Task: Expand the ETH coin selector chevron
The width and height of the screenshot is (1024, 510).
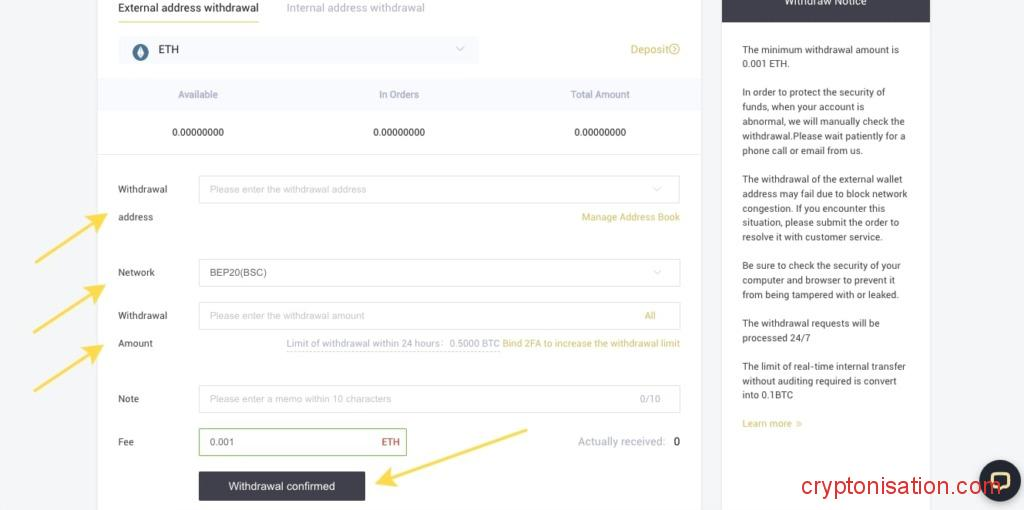Action: click(x=460, y=49)
